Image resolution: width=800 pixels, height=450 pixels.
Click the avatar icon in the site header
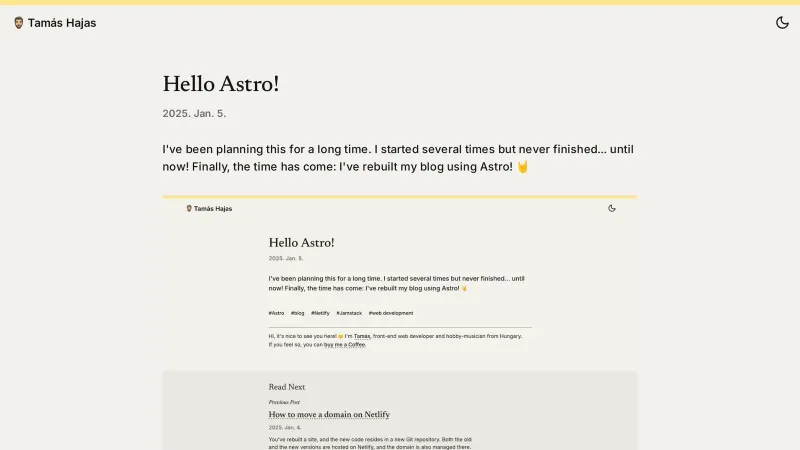point(18,23)
